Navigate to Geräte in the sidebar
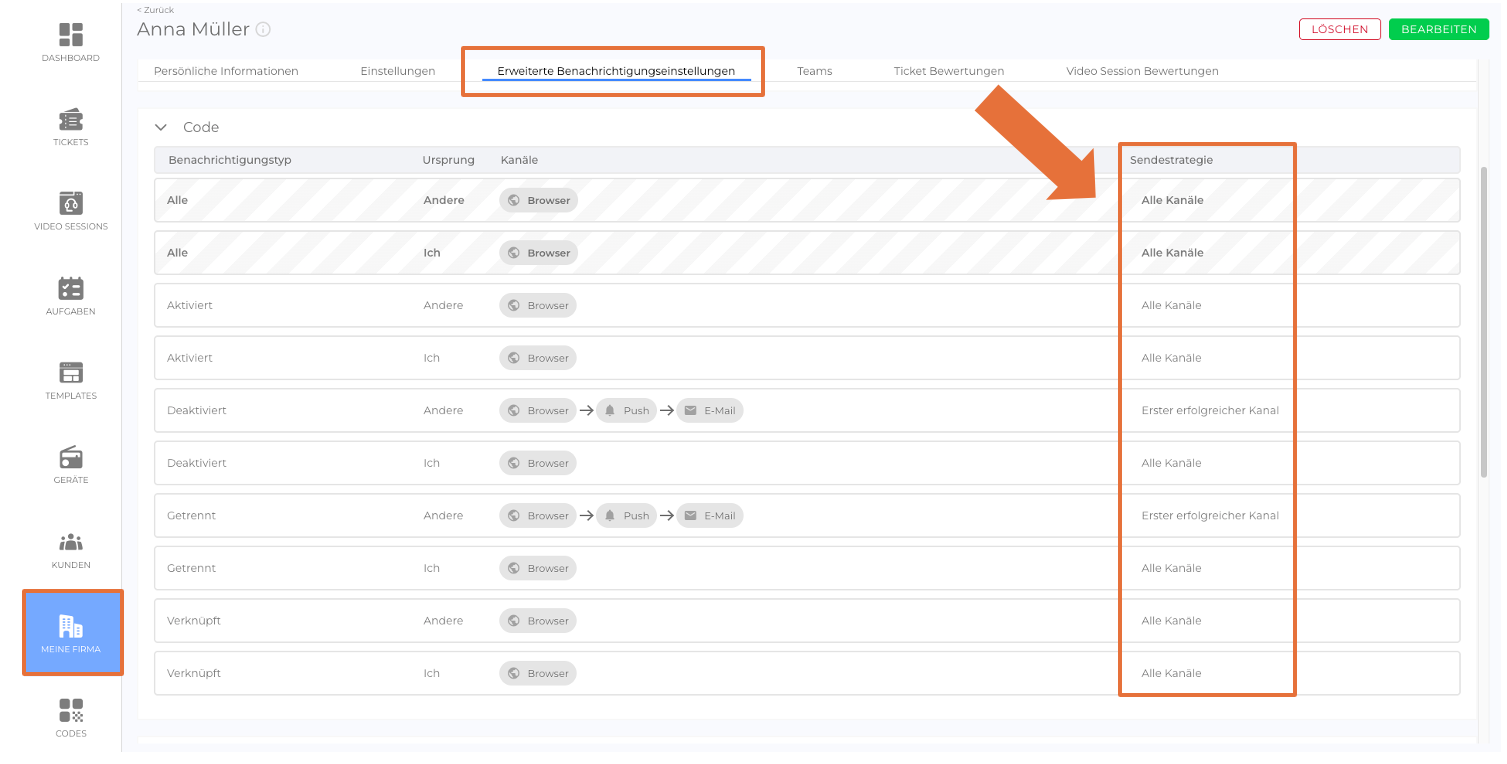1507x764 pixels. click(71, 458)
